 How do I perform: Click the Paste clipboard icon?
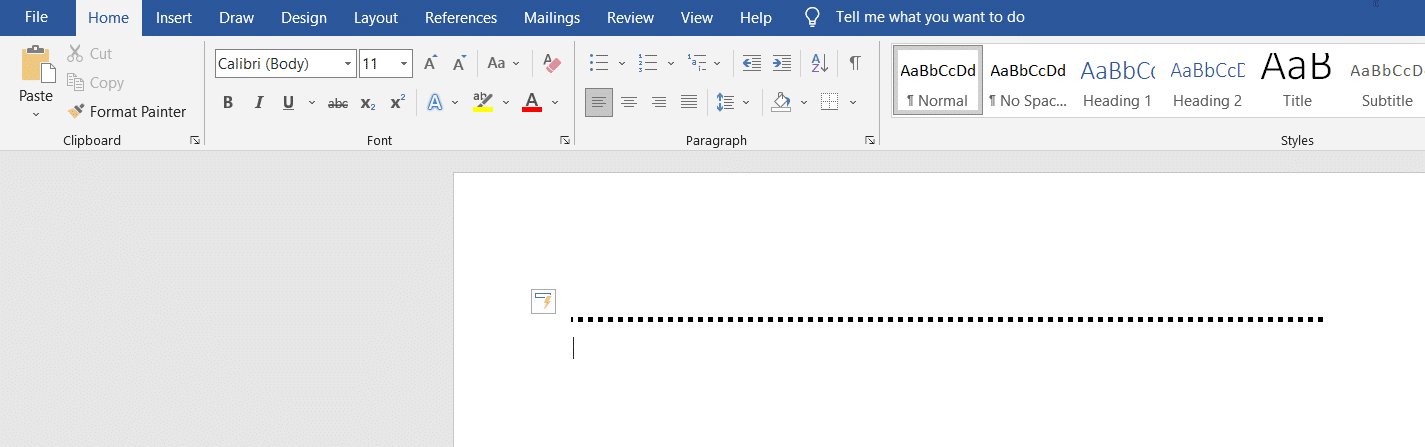[37, 64]
